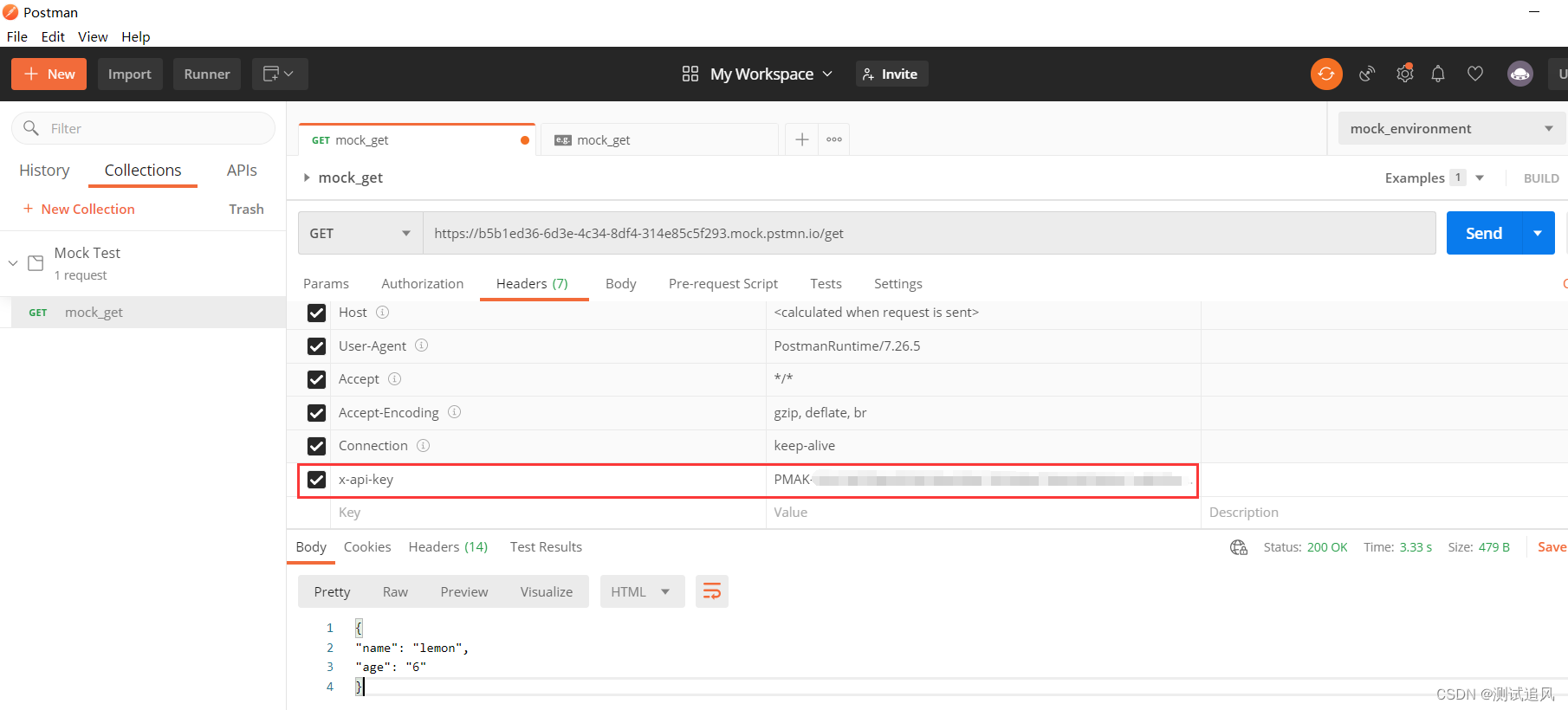Add a new request tab with plus

(x=802, y=139)
